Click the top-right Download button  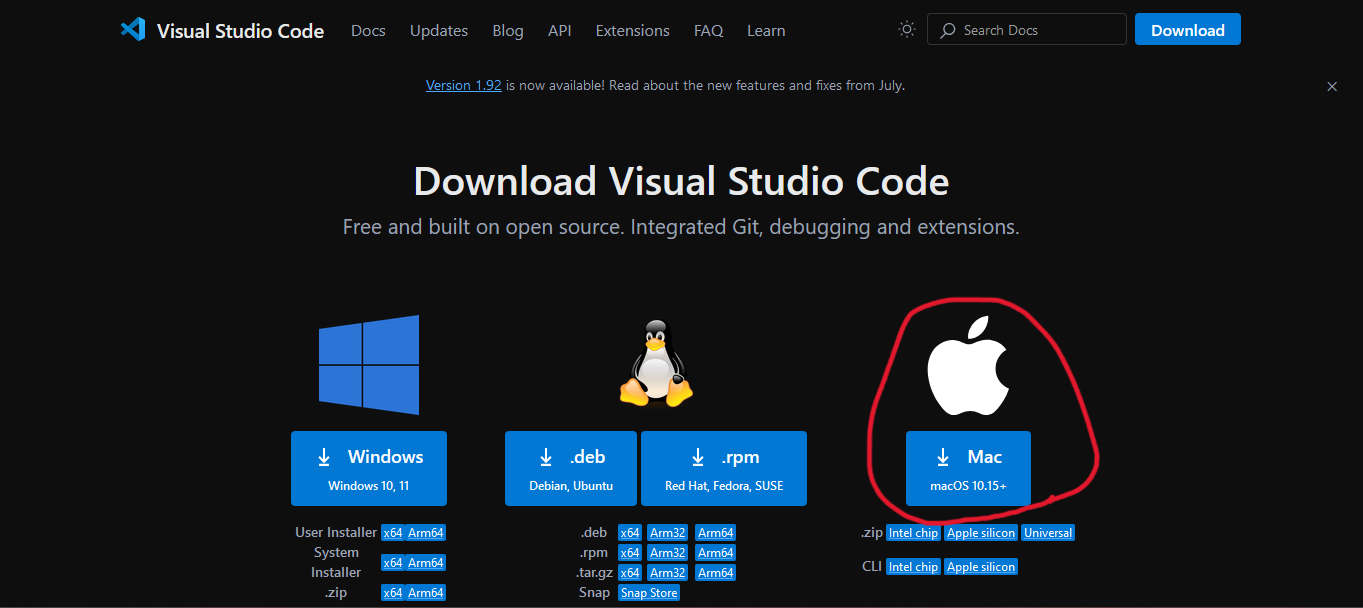[x=1188, y=29]
